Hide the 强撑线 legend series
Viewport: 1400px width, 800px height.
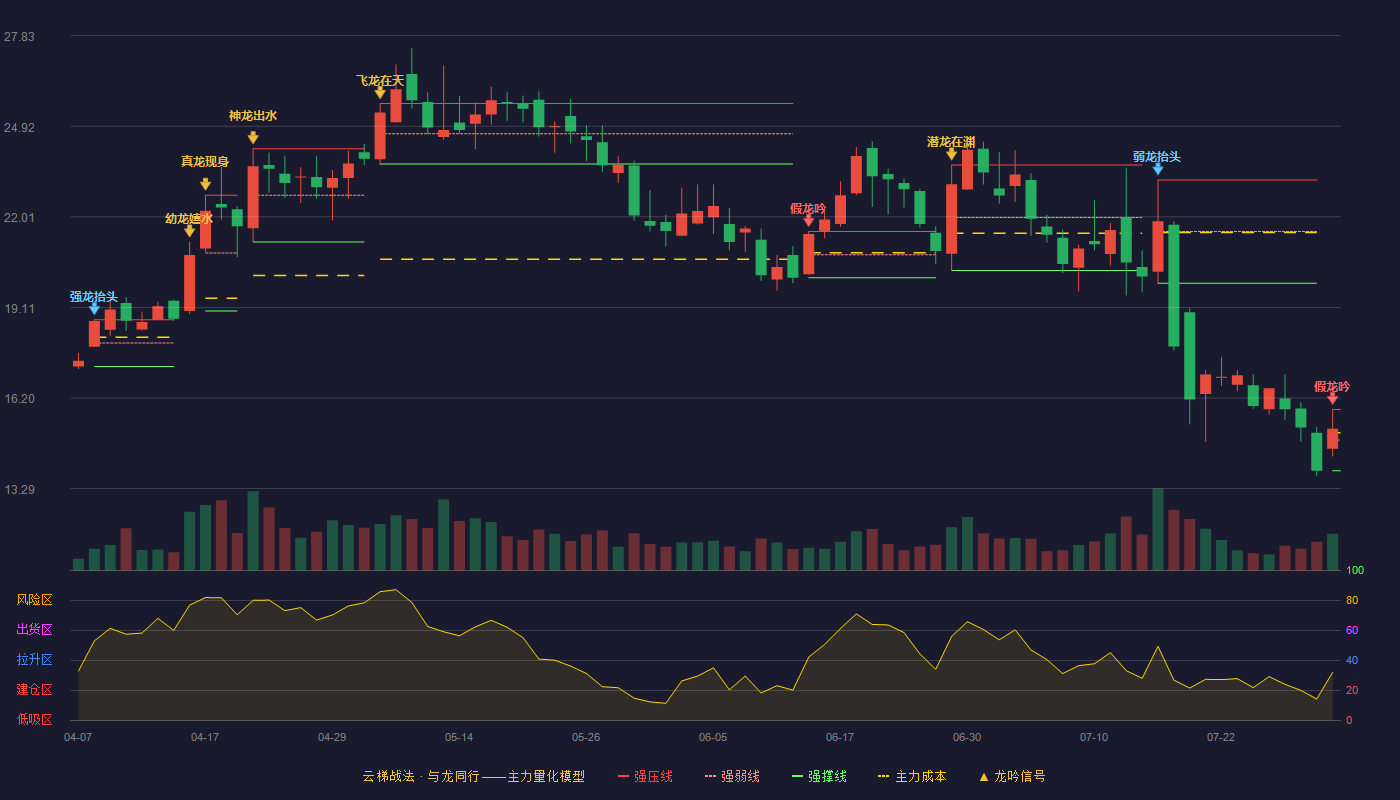(819, 776)
